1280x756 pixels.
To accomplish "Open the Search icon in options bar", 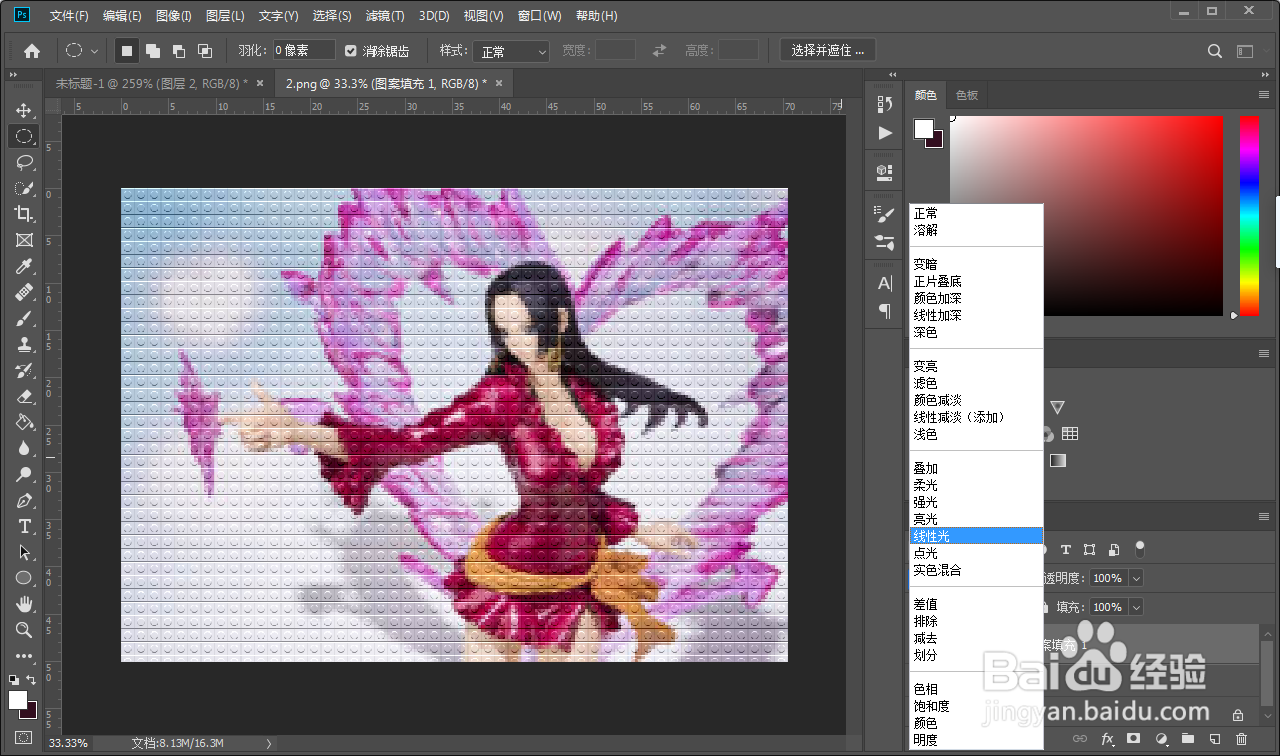I will 1215,51.
